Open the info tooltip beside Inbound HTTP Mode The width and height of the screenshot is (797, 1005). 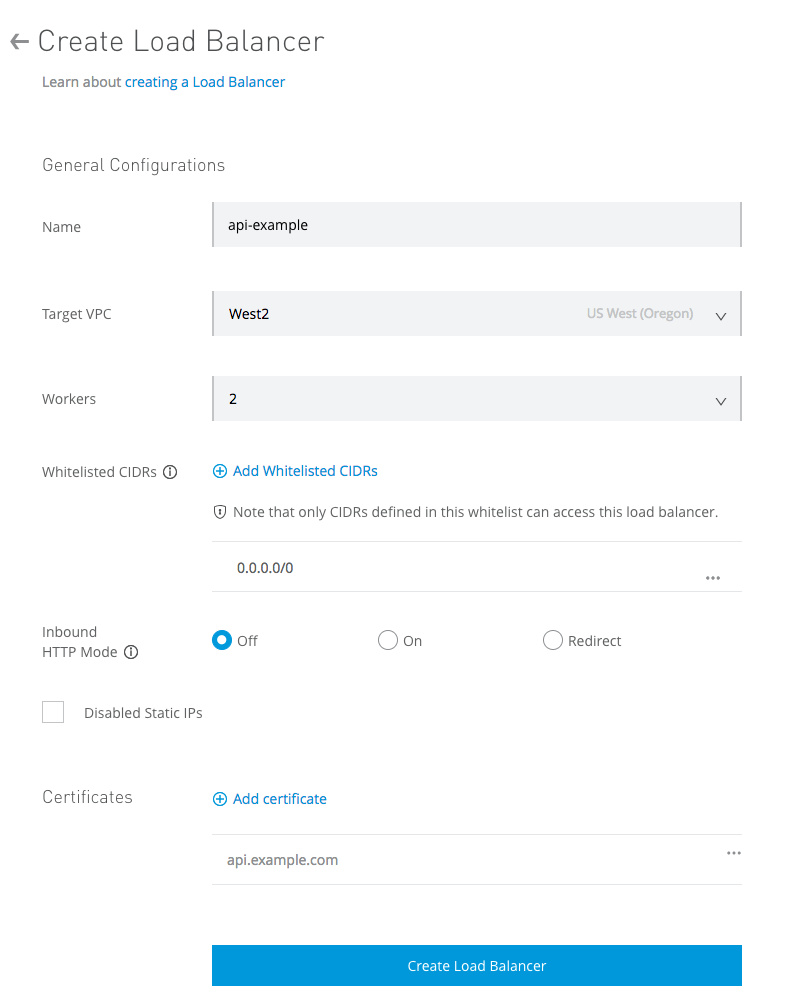click(132, 652)
